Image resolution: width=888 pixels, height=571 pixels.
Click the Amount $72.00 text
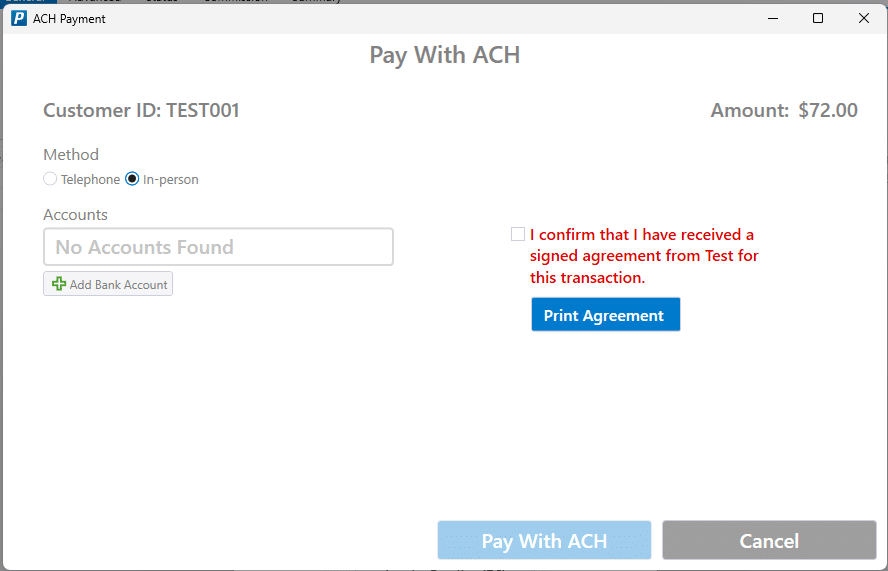[x=784, y=110]
